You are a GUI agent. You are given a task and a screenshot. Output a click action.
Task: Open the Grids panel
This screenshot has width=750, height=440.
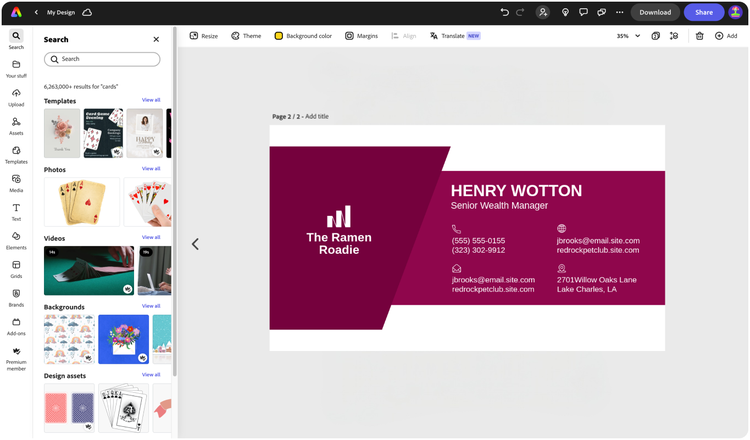16,270
